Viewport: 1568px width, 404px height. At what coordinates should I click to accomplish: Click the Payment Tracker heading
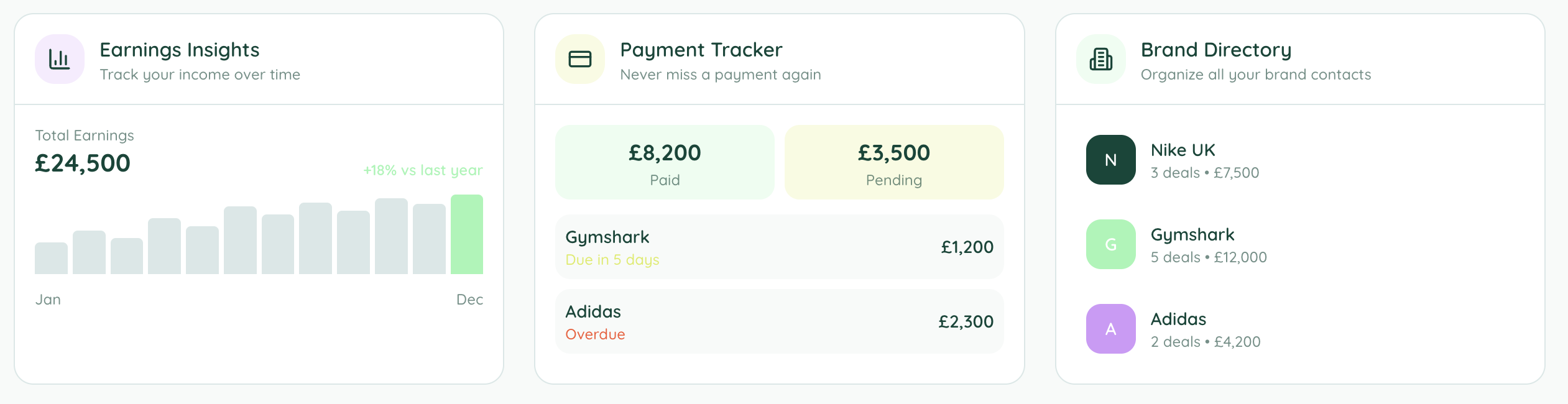[x=701, y=50]
